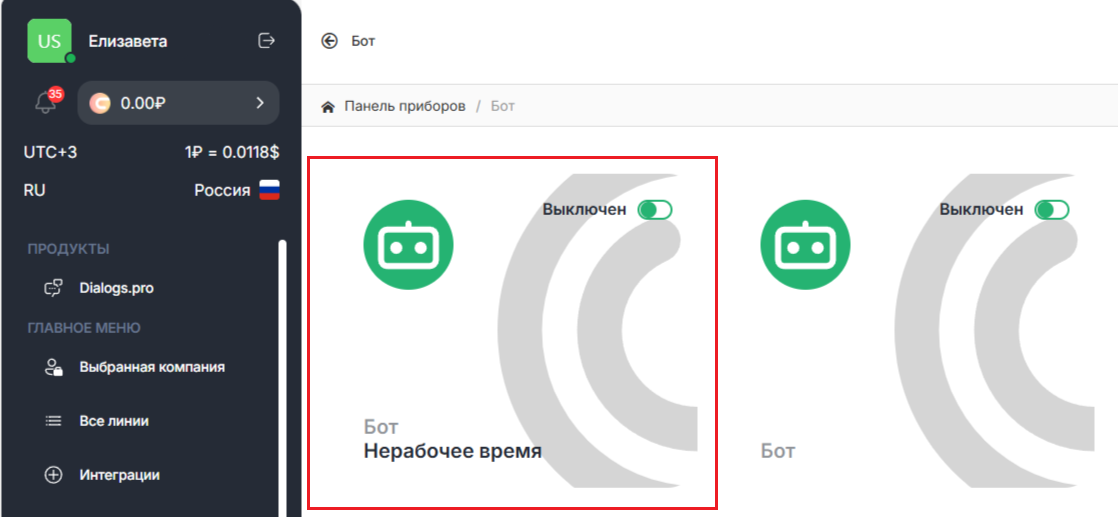Click the orange coin balance icon

point(100,103)
